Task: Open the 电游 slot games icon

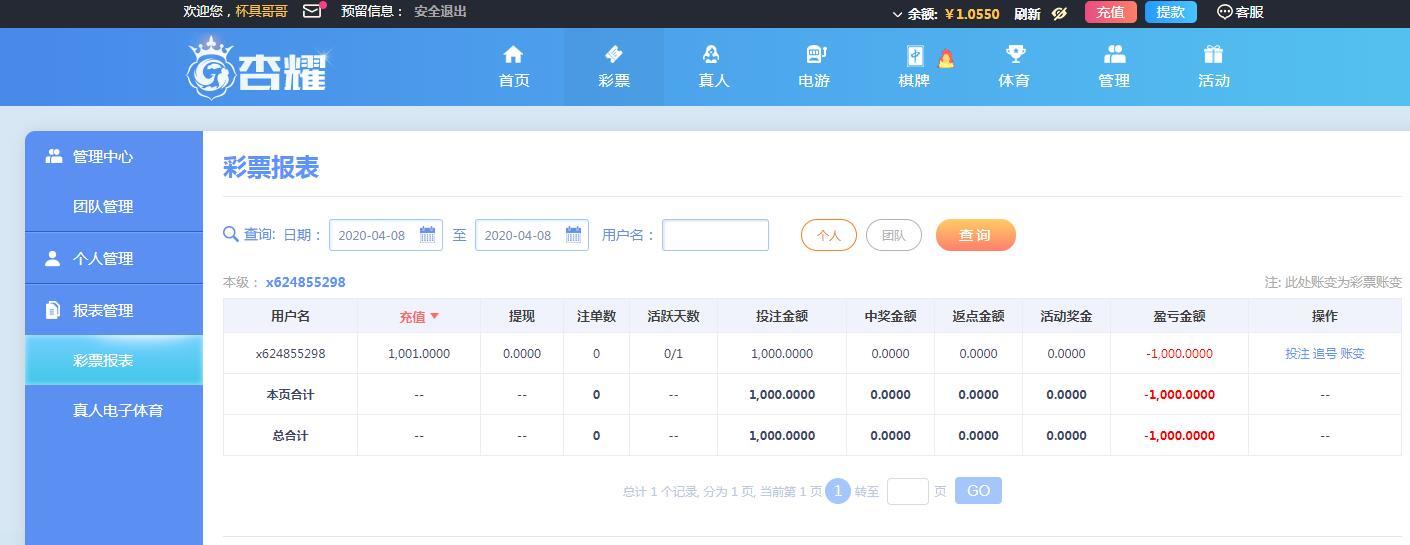Action: [815, 55]
